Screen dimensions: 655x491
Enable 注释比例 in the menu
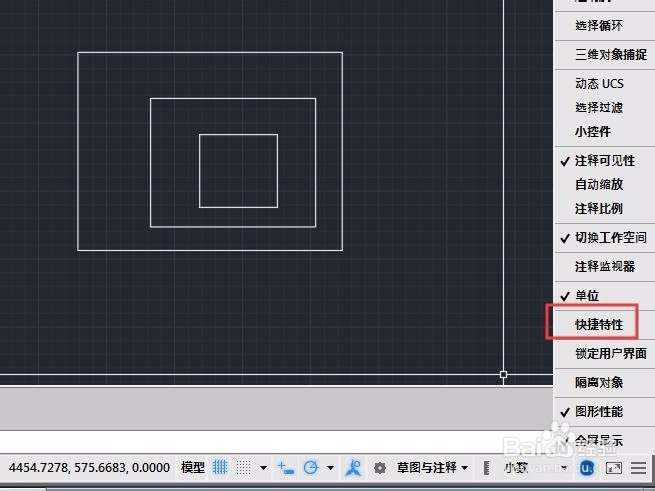(x=604, y=208)
